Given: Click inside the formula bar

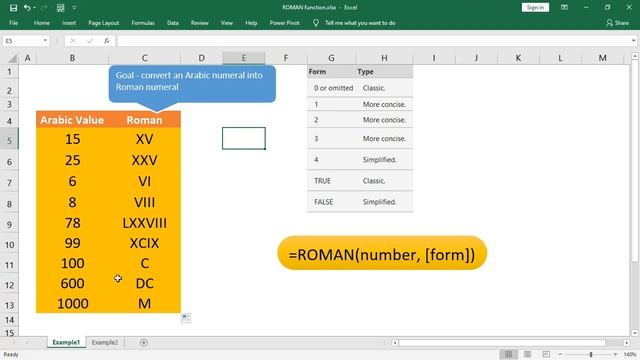Looking at the screenshot, I should 373,41.
